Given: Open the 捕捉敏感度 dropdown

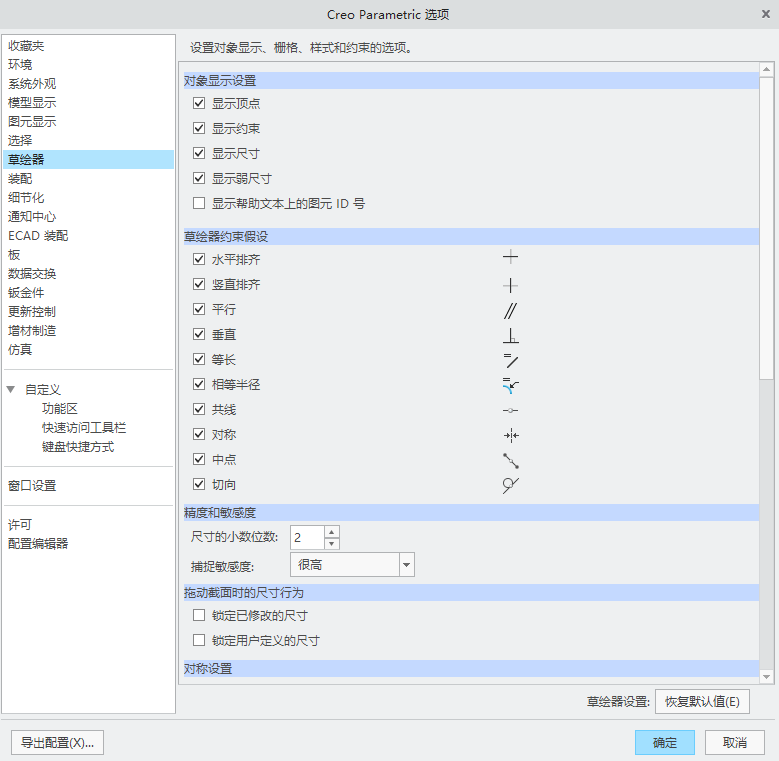Looking at the screenshot, I should (x=407, y=565).
